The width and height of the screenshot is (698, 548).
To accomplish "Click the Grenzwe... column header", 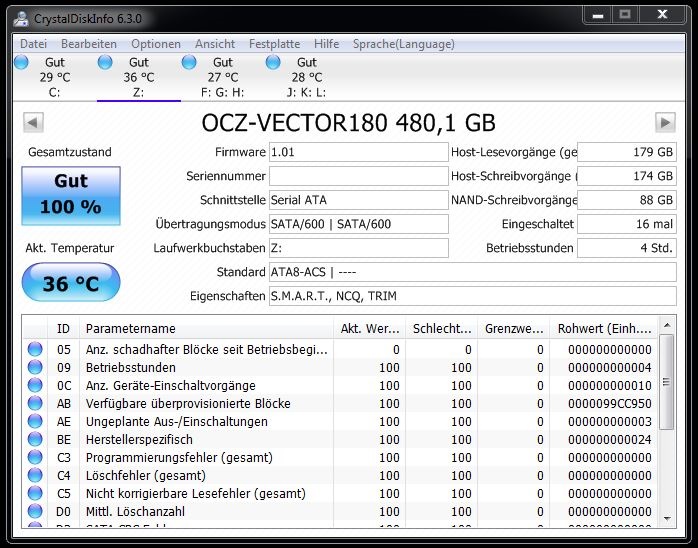I will tap(514, 329).
